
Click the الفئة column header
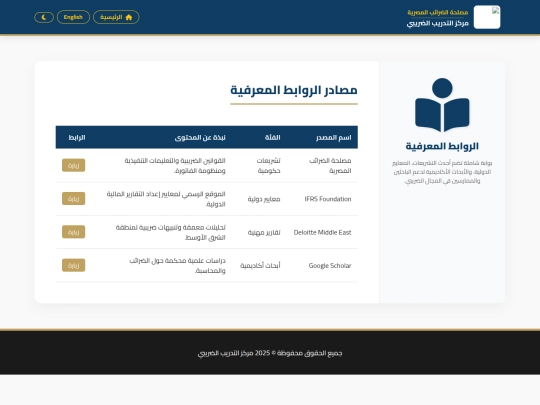(272, 137)
